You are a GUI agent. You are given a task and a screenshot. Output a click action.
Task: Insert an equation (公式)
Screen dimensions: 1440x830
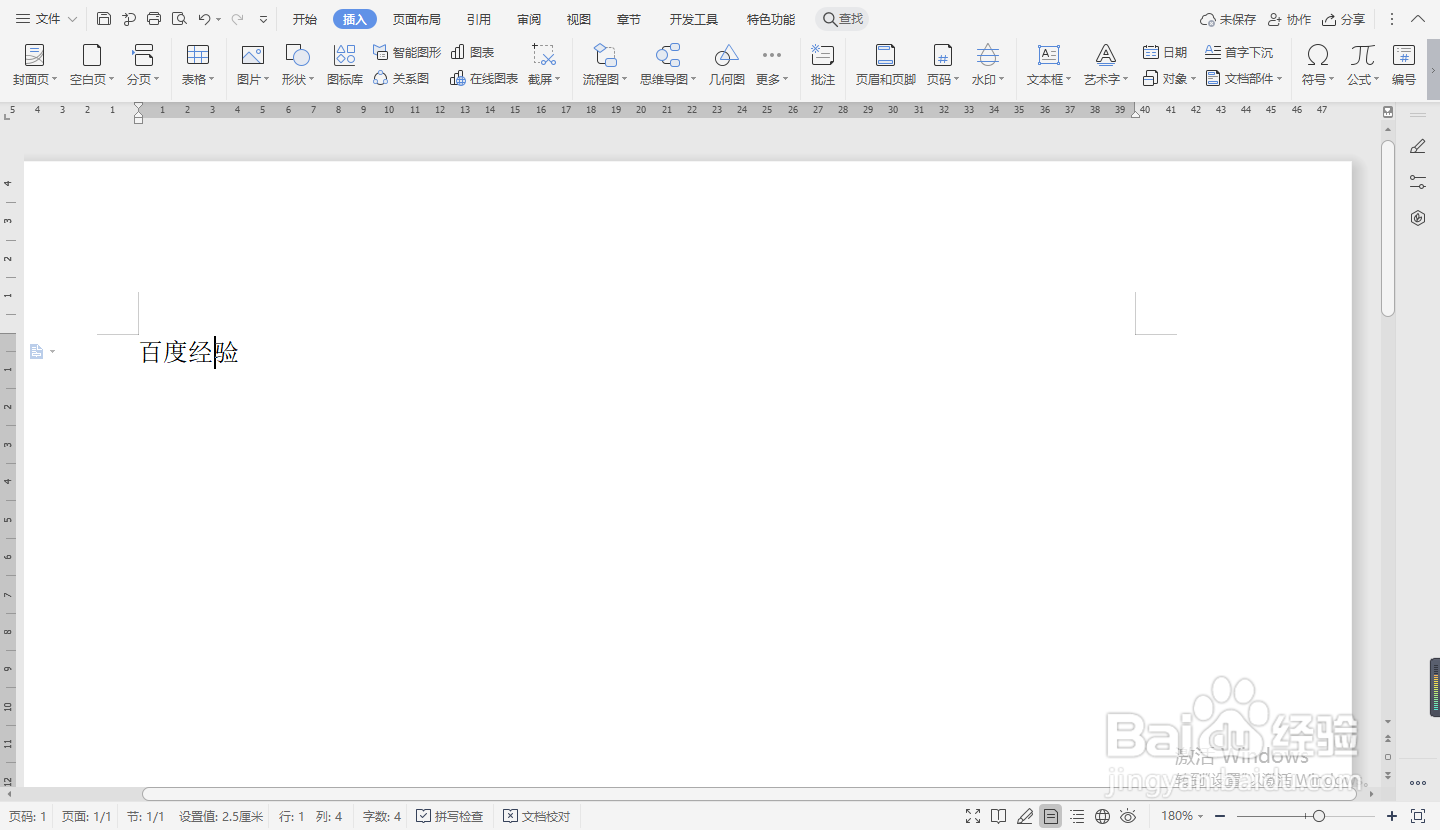(x=1363, y=65)
